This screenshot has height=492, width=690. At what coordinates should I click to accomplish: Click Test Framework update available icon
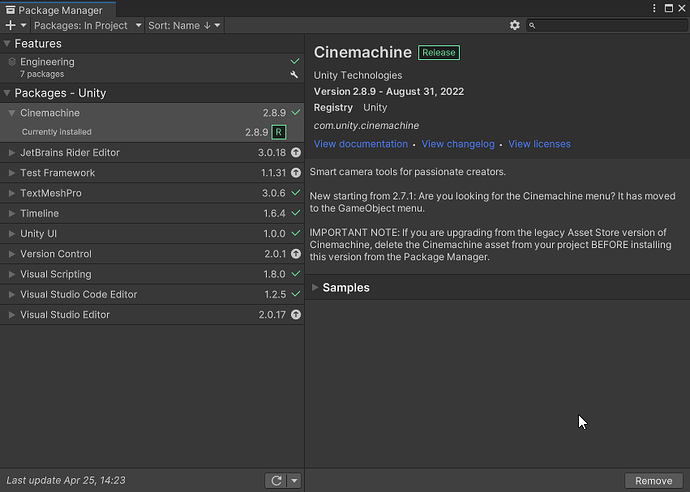pos(296,173)
